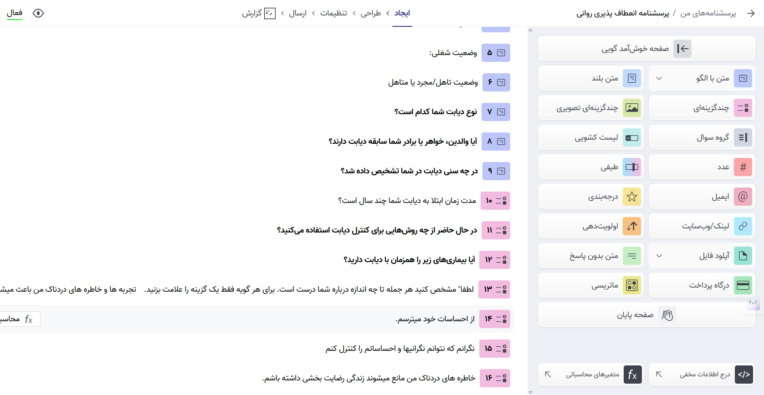Click the number 7 text field badge
The height and width of the screenshot is (395, 764).
click(x=496, y=112)
